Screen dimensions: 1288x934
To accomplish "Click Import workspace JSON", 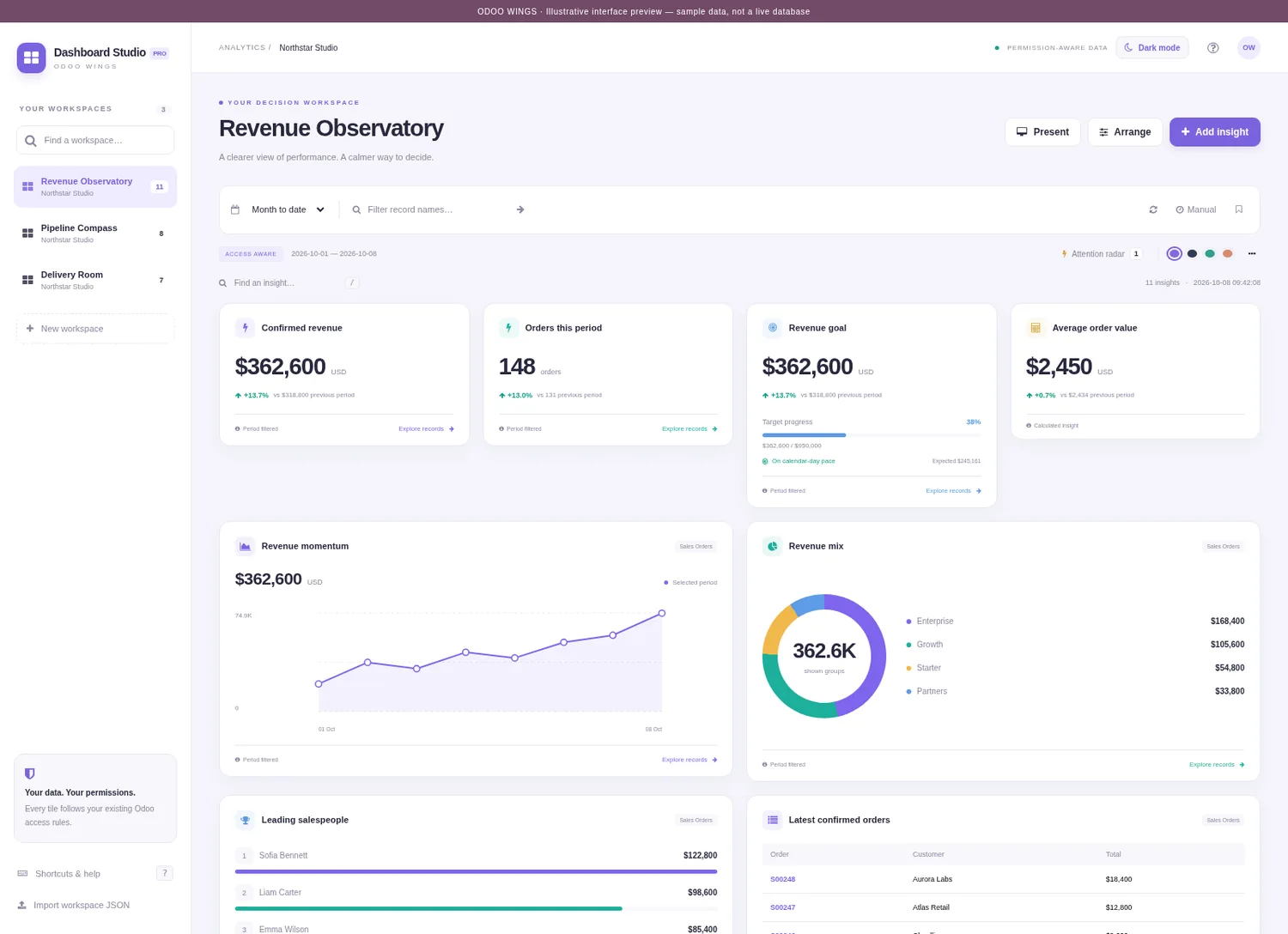I will click(74, 905).
